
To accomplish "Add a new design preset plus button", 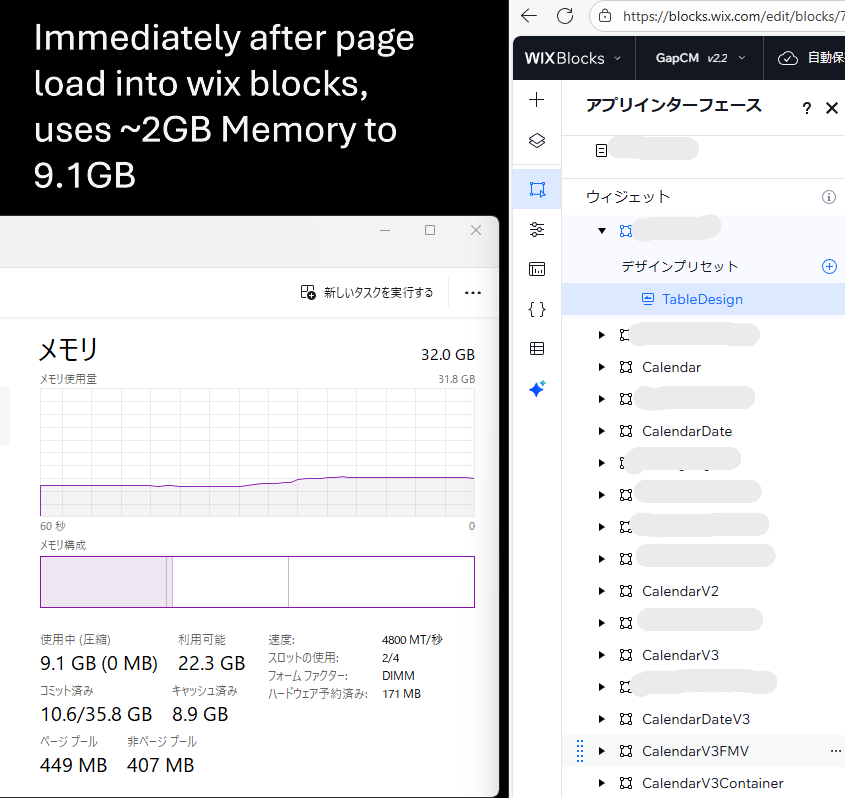I will tap(829, 266).
